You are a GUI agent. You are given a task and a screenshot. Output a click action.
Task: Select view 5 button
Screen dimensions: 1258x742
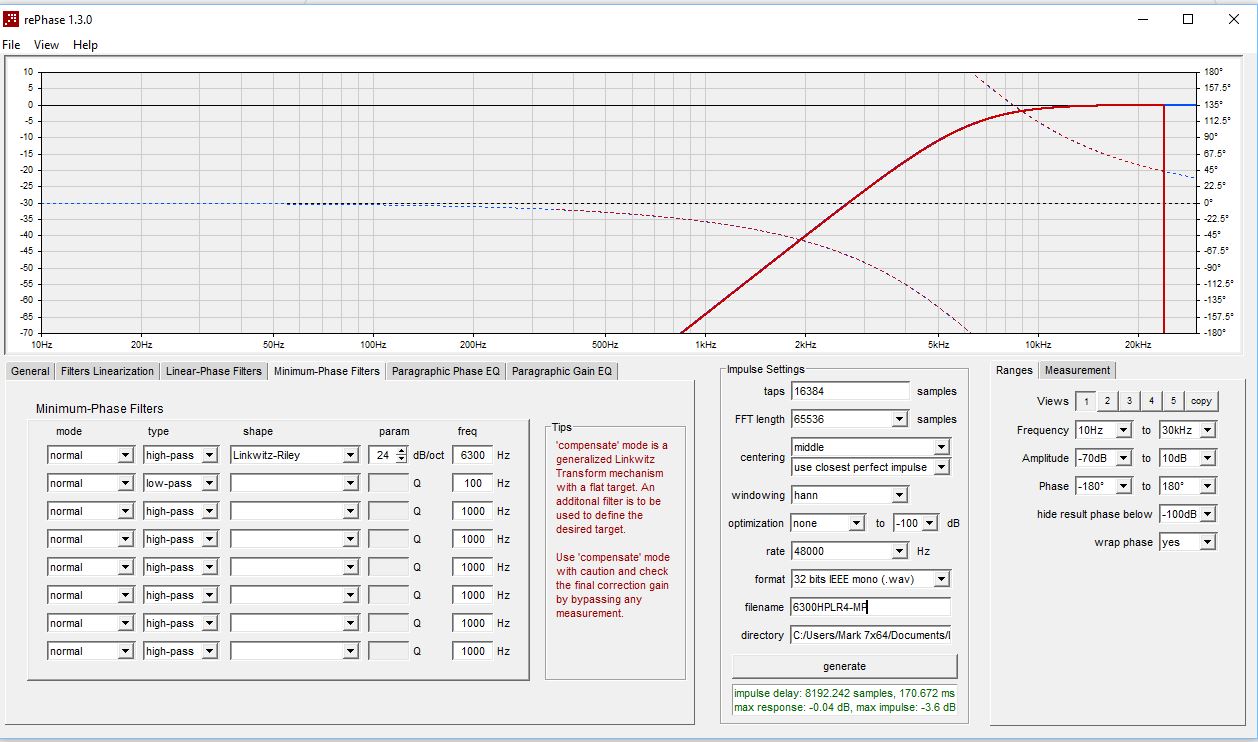1173,401
